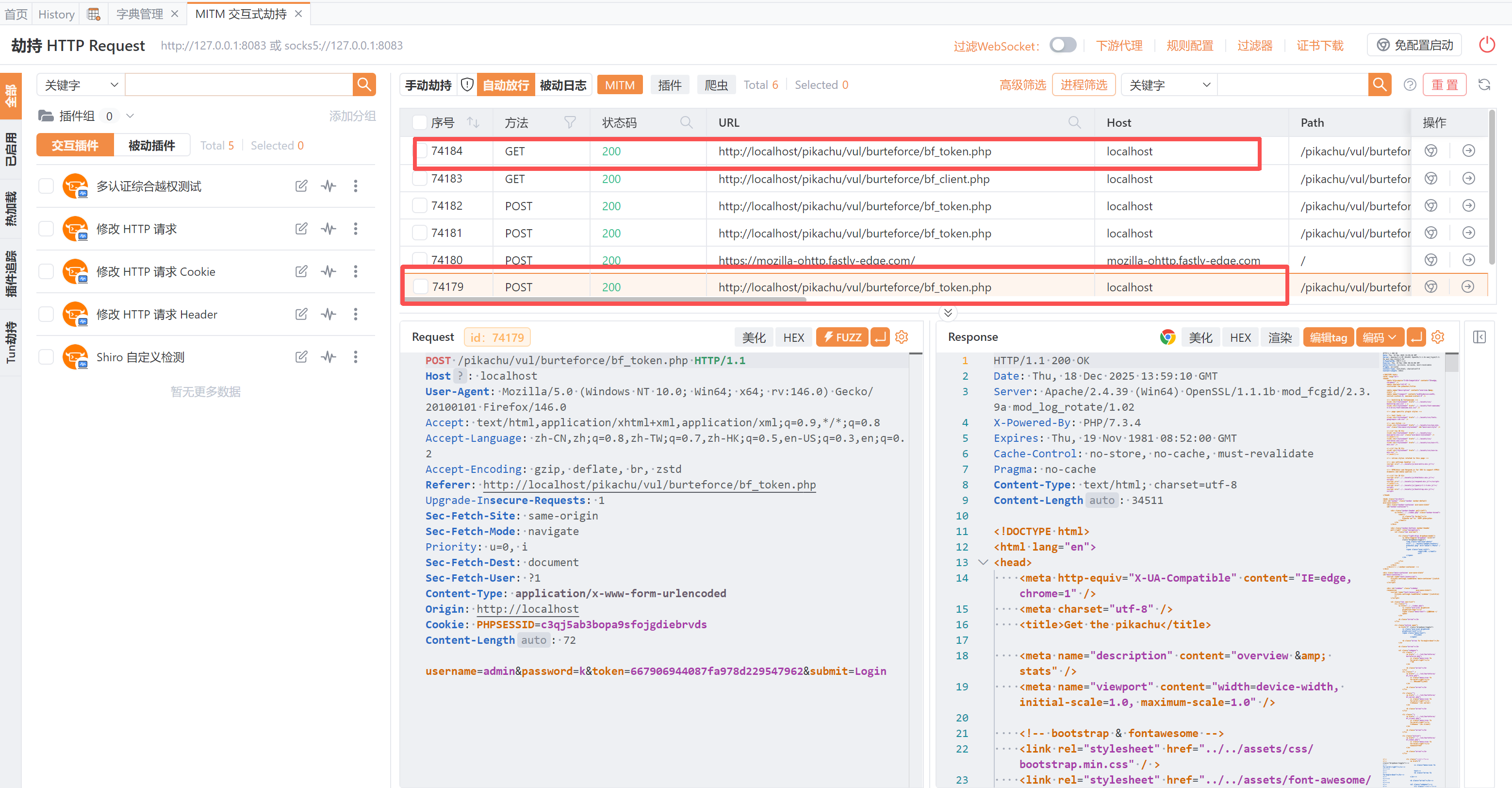The height and width of the screenshot is (788, 1512).
Task: Click the URL column search icon
Action: tap(1074, 122)
